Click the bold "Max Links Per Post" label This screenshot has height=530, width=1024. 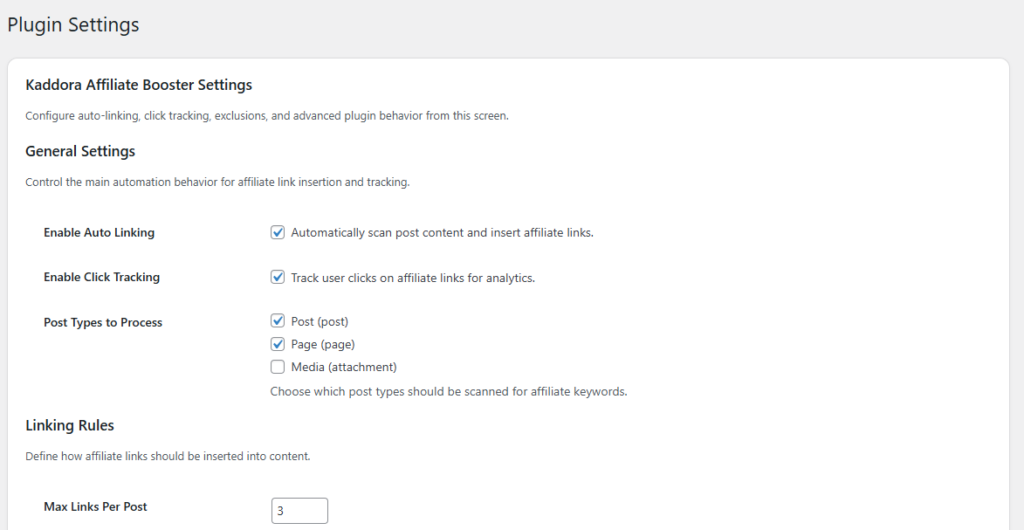[95, 507]
